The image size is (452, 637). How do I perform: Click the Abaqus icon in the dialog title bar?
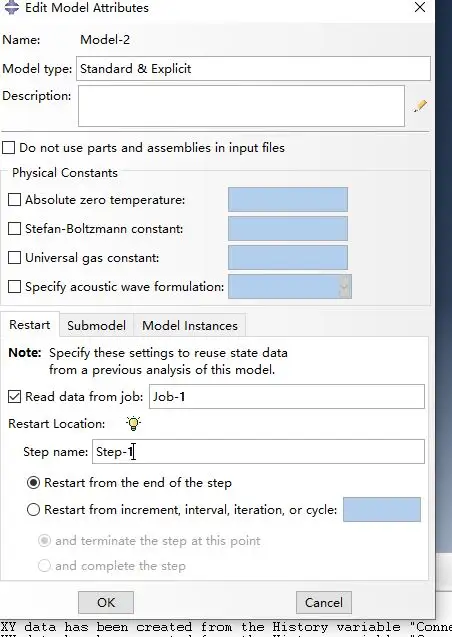pyautogui.click(x=12, y=7)
